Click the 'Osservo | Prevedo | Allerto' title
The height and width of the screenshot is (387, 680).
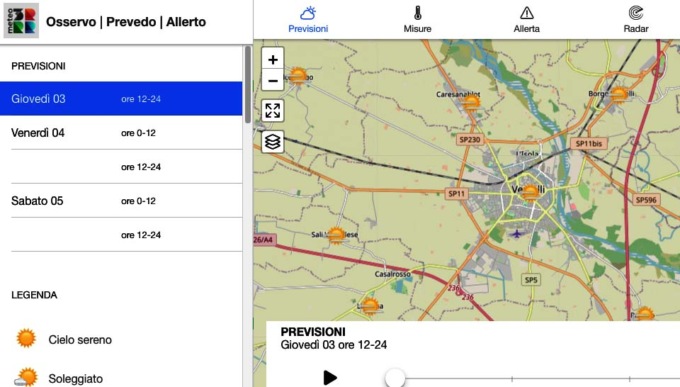click(x=126, y=22)
